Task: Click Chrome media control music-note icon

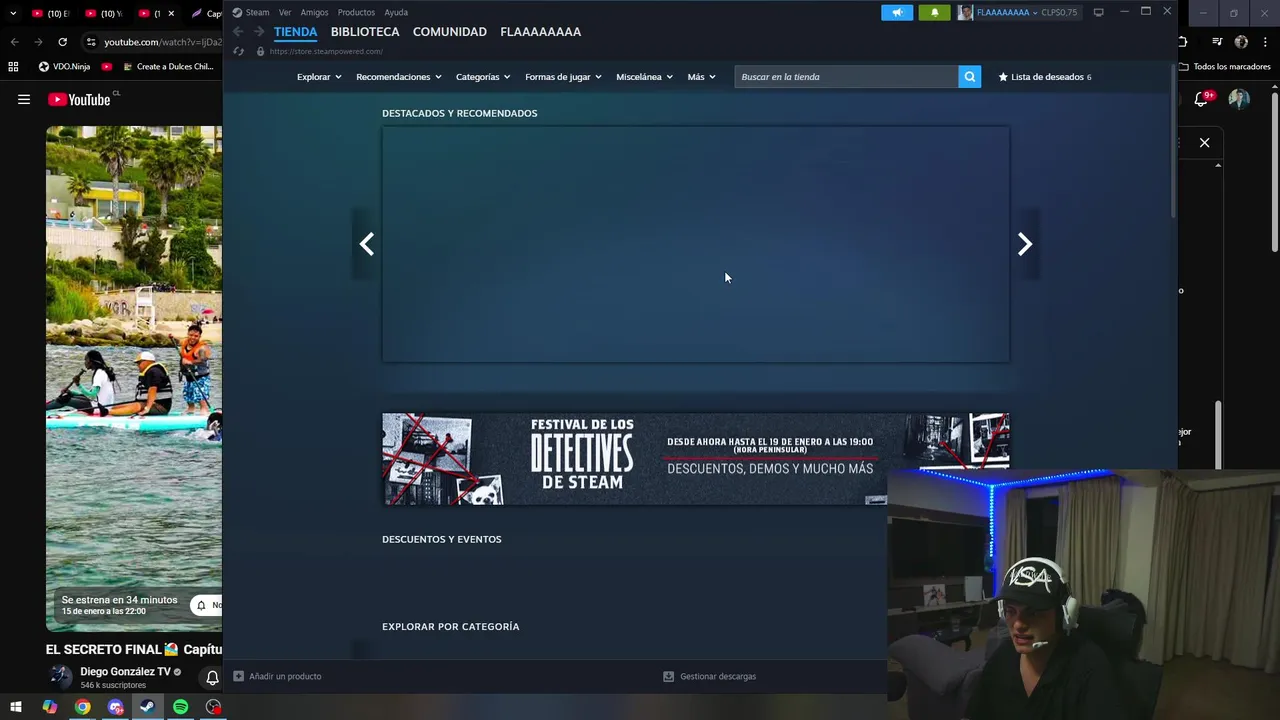Action: 1217,42
